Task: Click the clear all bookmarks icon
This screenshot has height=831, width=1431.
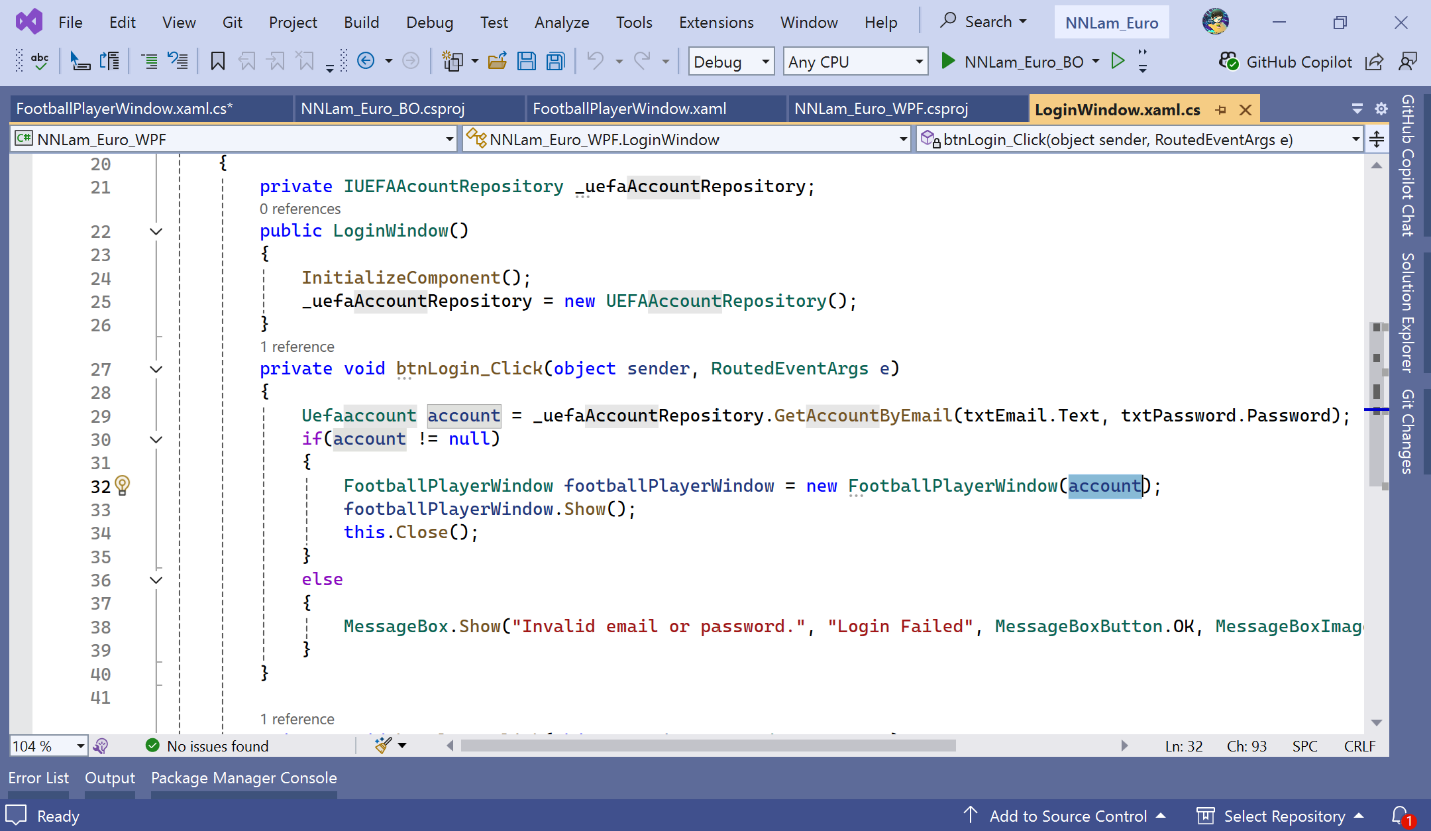Action: [x=305, y=61]
